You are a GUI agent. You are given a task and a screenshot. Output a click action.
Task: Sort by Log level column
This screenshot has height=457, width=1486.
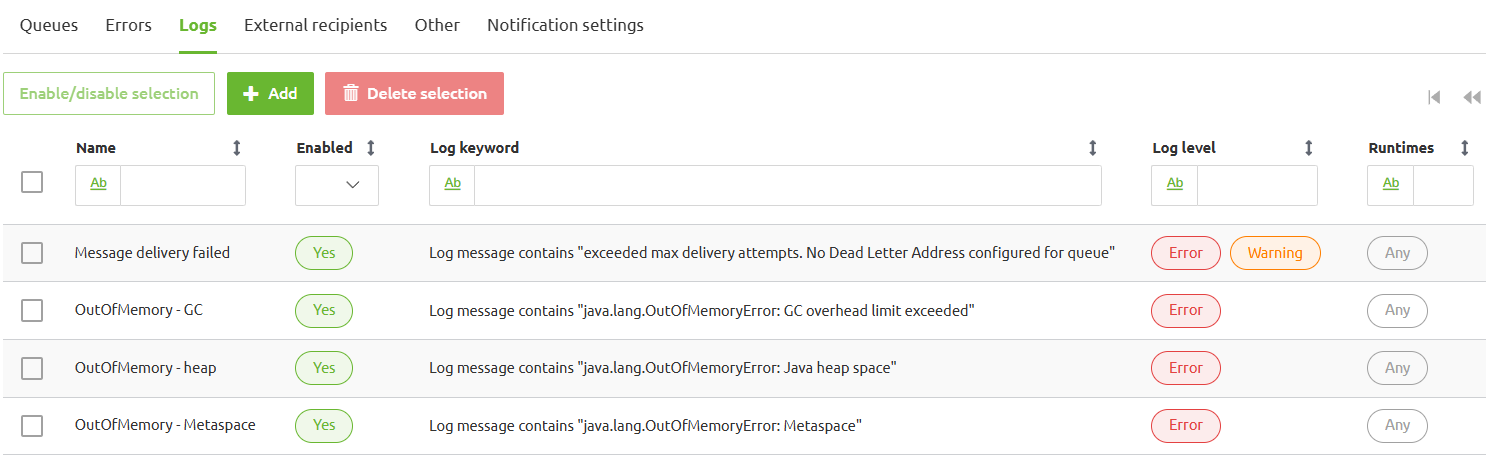[1309, 148]
